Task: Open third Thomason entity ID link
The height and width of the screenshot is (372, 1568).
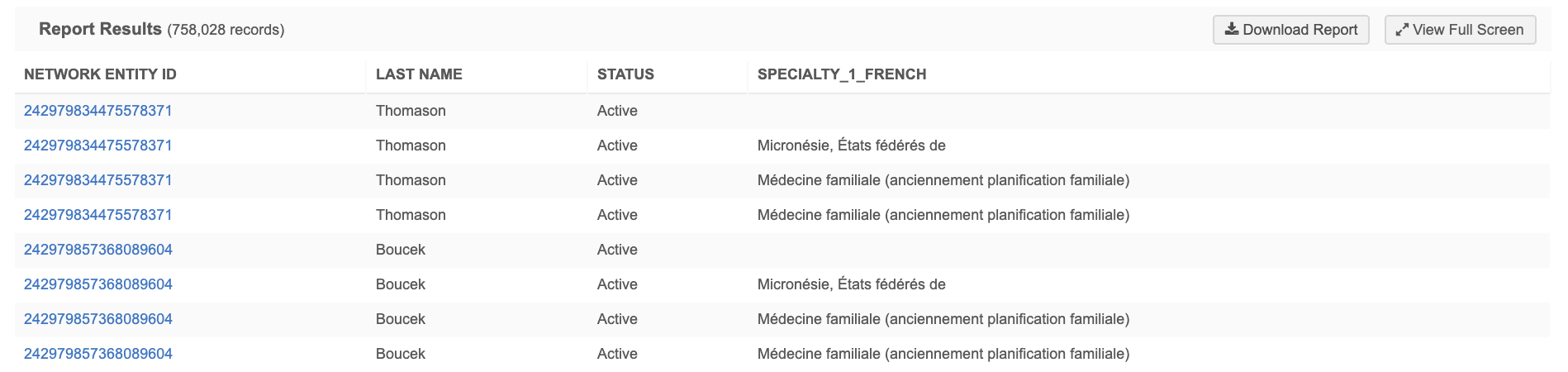Action: (x=98, y=180)
